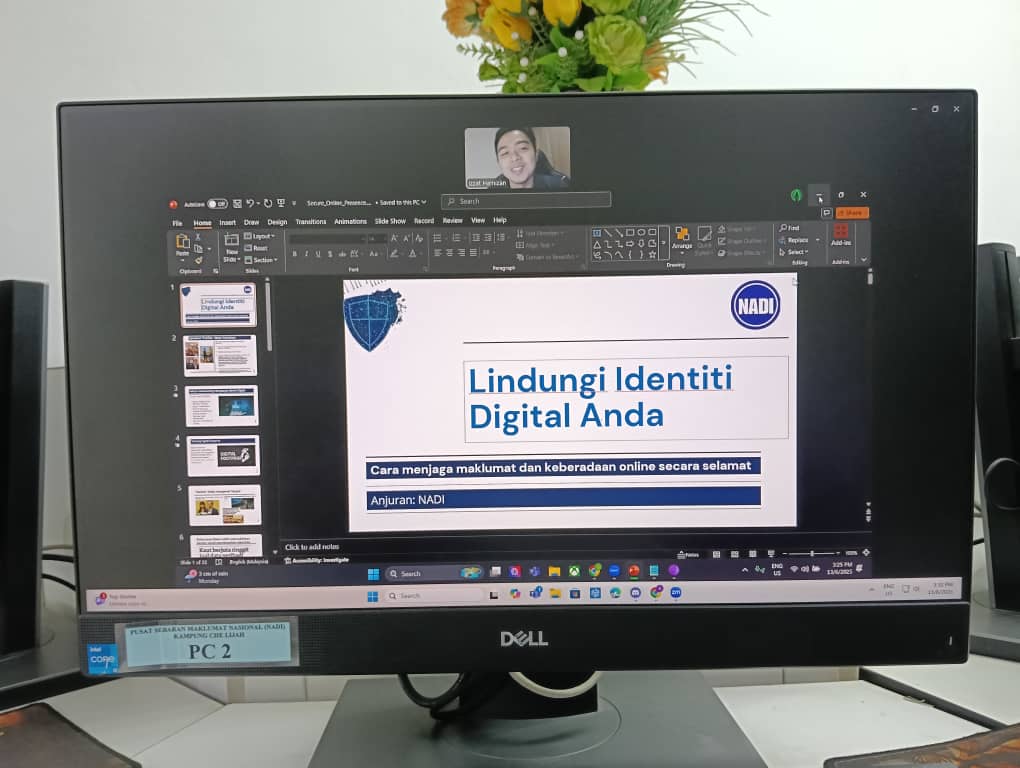Select slide 2 thumbnail

pos(220,355)
